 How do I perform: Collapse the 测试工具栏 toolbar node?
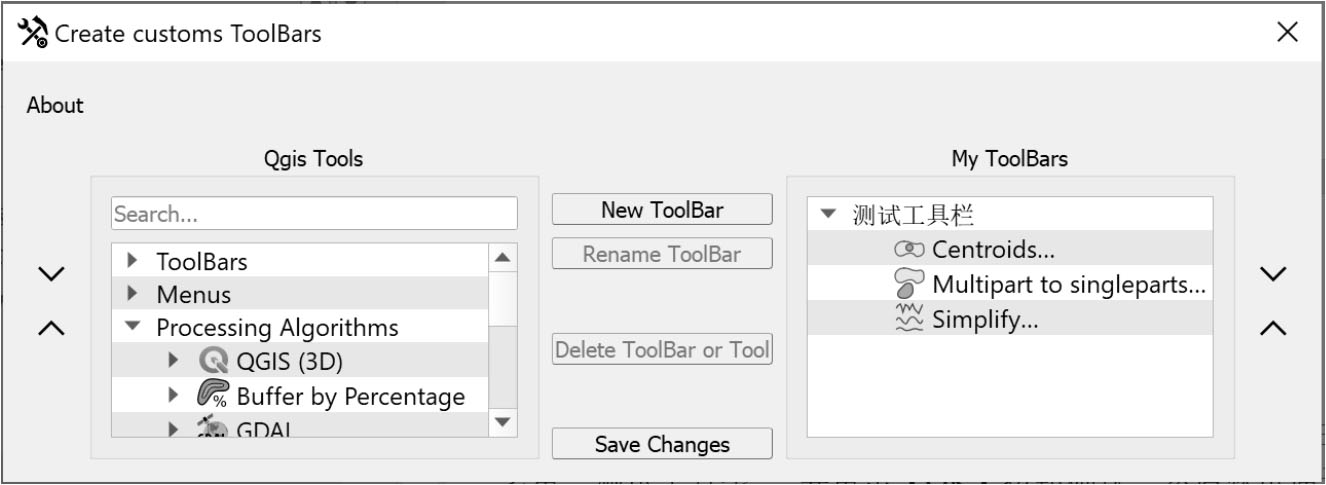[827, 214]
